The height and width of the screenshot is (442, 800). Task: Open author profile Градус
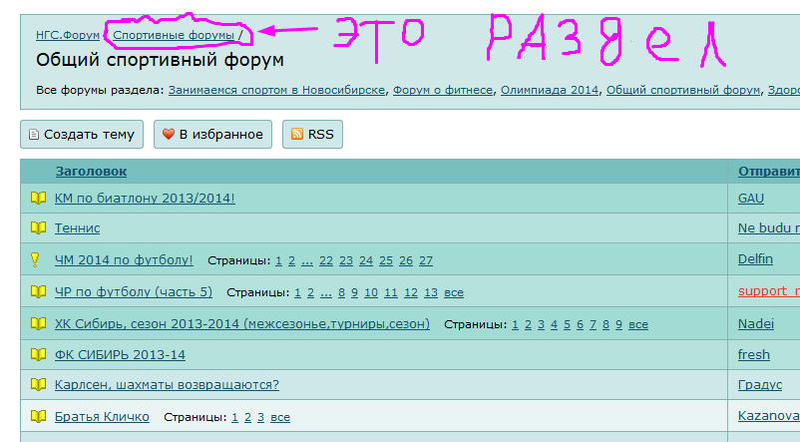[x=760, y=385]
